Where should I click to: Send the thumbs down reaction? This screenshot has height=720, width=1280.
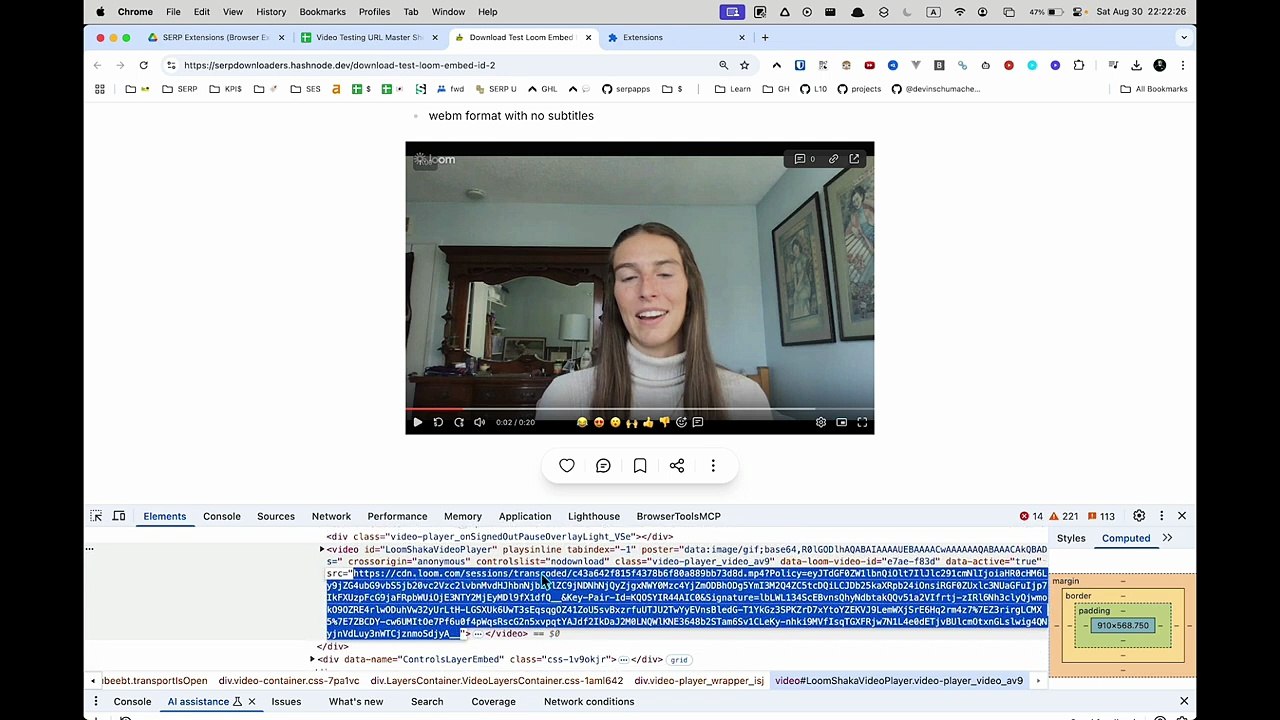(664, 422)
